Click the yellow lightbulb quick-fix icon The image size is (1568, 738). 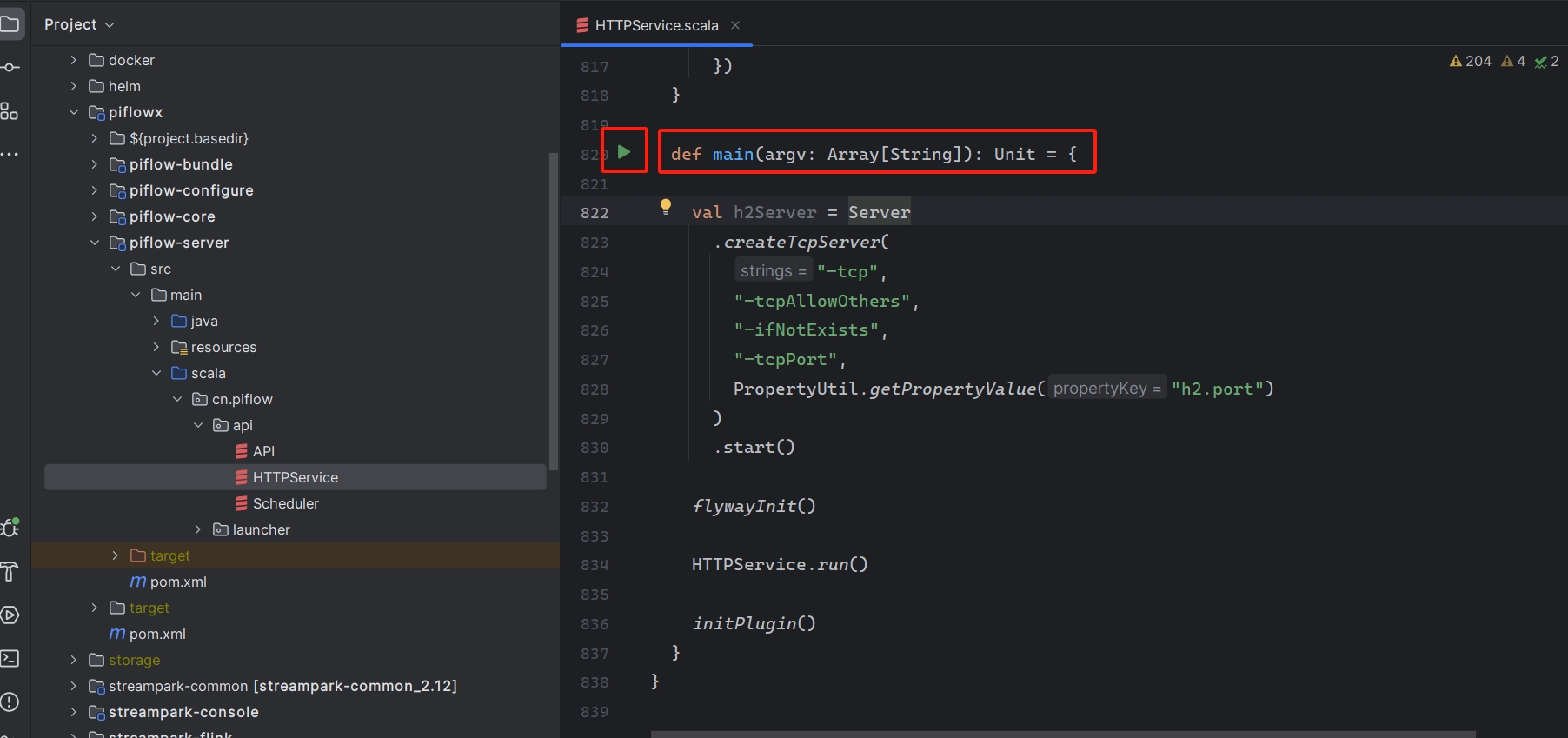[666, 206]
